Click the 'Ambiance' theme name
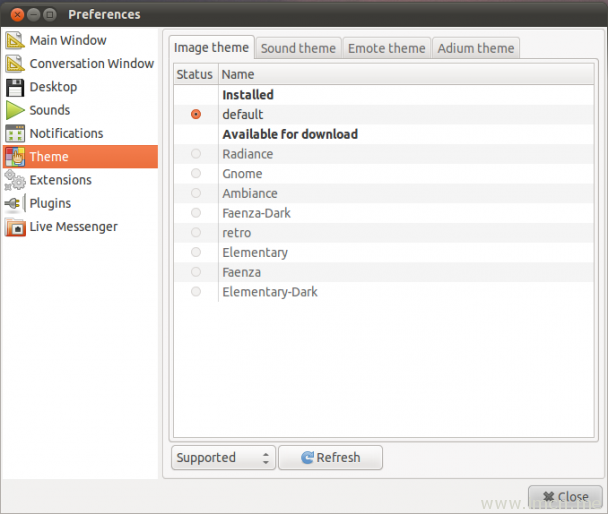 [250, 193]
